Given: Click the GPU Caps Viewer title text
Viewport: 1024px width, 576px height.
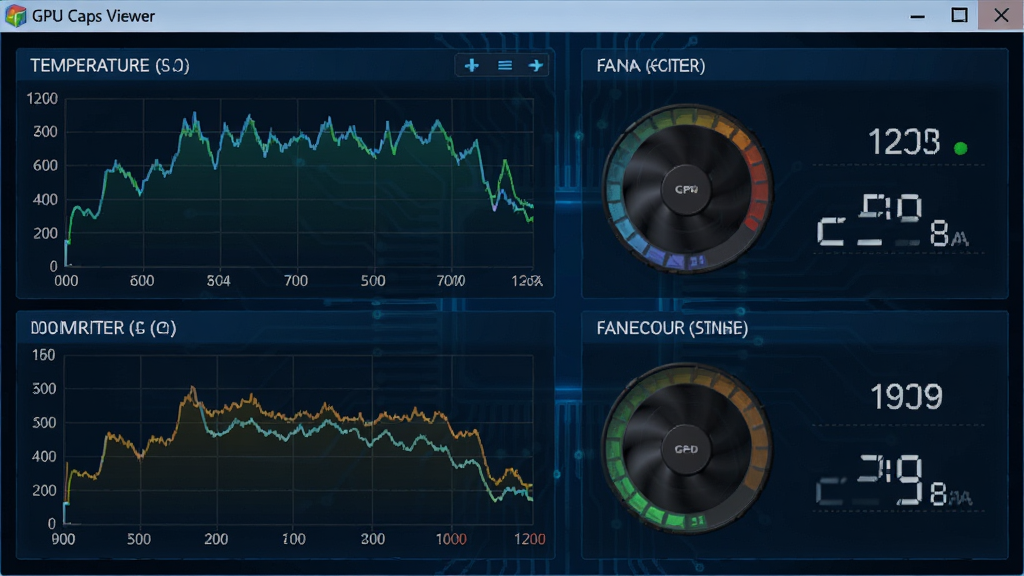Looking at the screenshot, I should pos(93,16).
